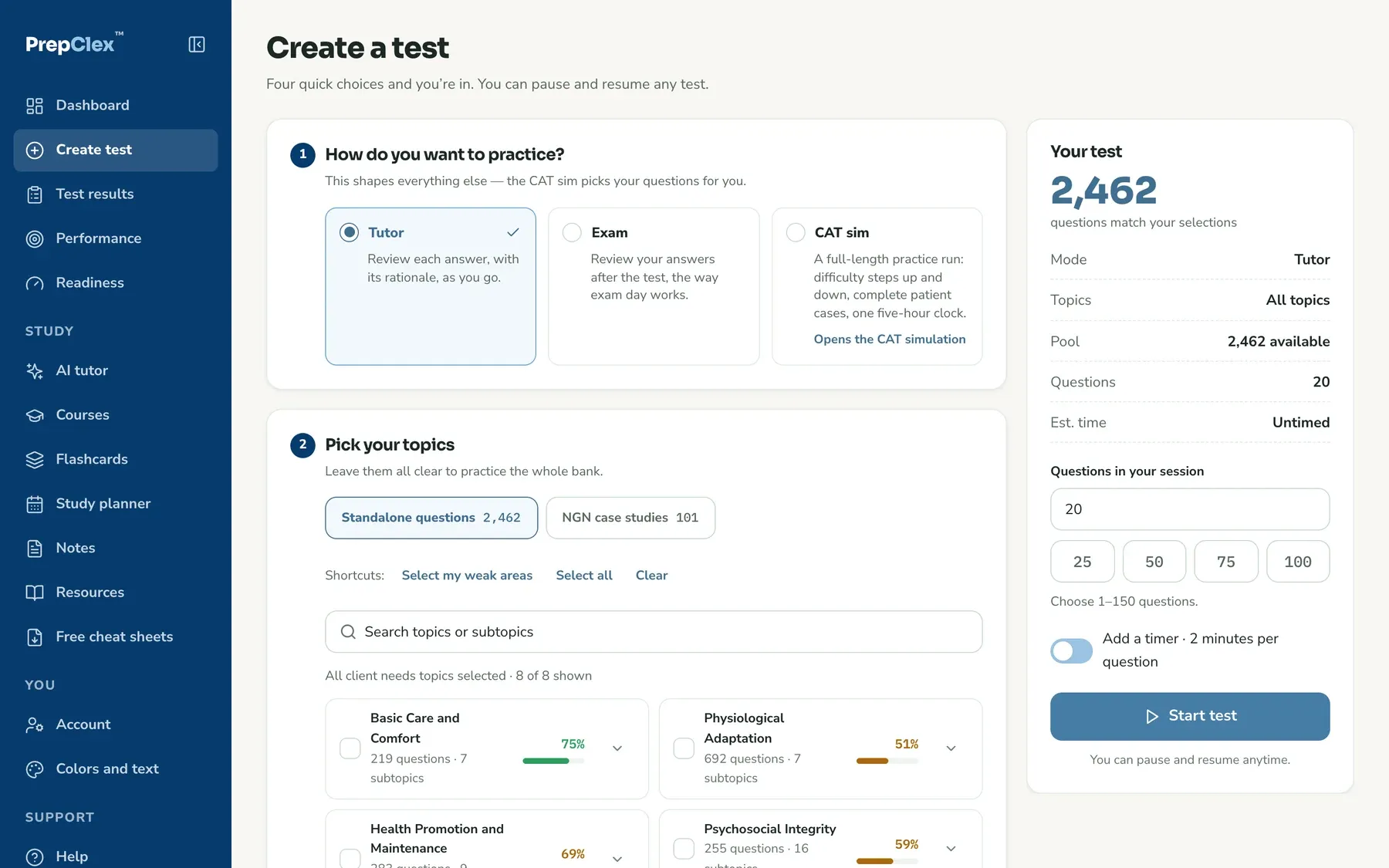Click the Select all shortcut
Screen dimensions: 1389x868
[x=584, y=576]
